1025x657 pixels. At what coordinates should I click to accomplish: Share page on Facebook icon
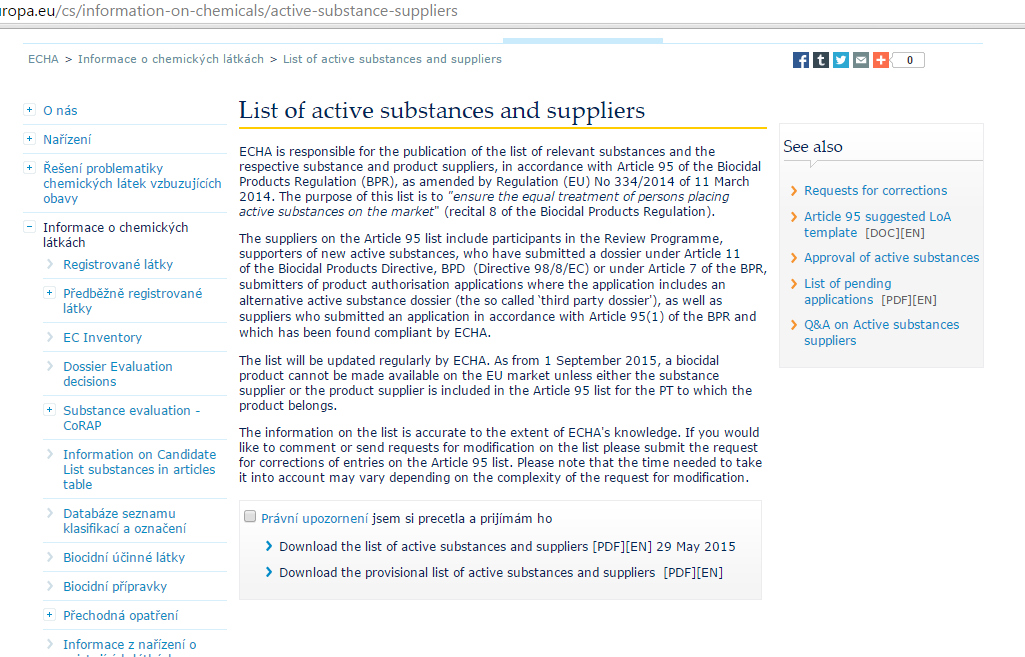coord(800,60)
